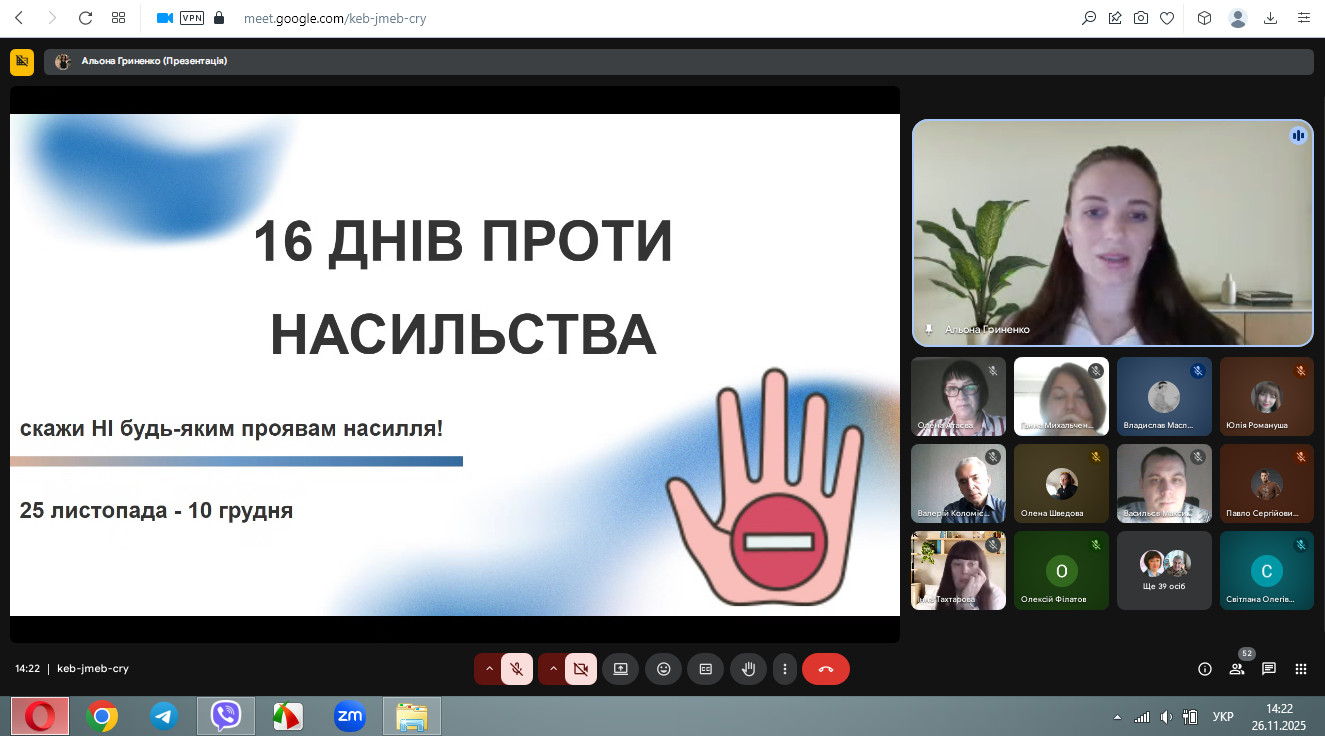1325x736 pixels.
Task: Open the Opera easy setup menu
Action: point(1303,18)
